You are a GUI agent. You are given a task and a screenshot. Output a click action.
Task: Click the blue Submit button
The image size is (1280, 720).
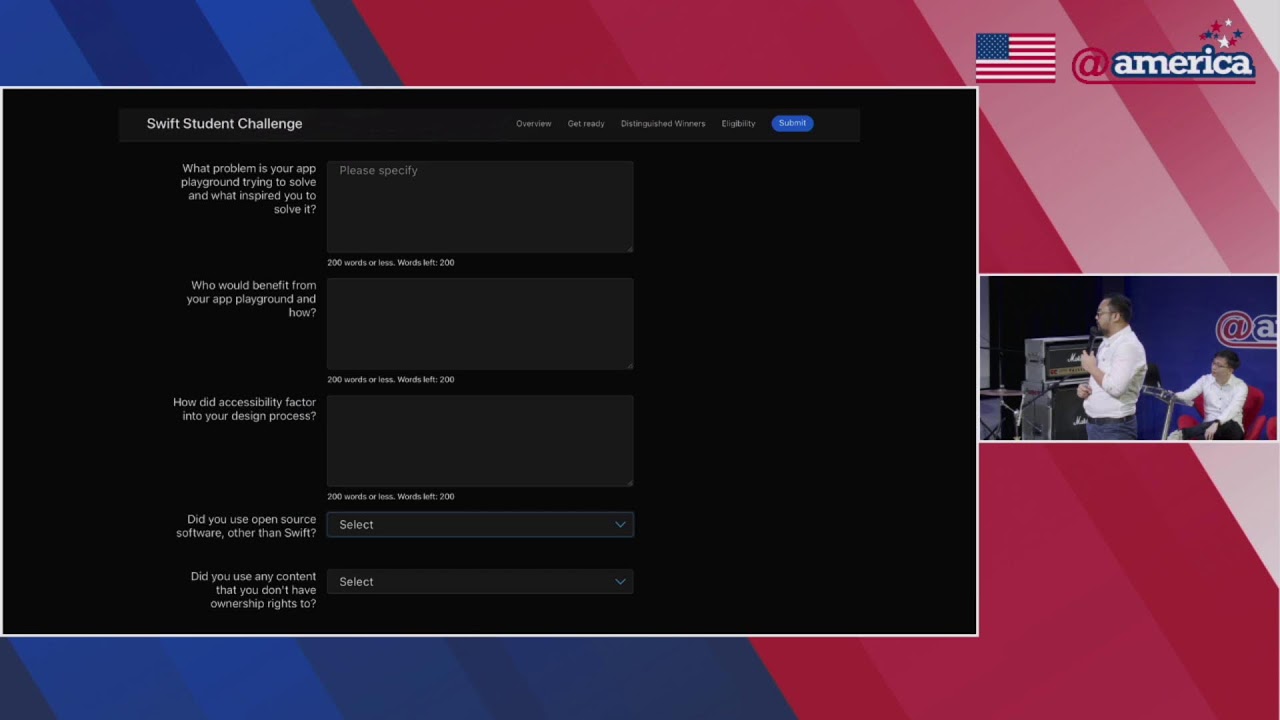coord(792,123)
